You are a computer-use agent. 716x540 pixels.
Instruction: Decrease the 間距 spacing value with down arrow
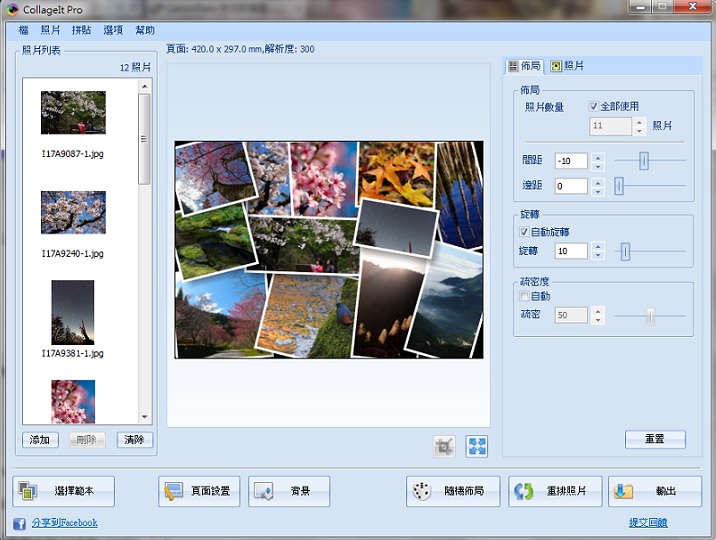click(598, 166)
